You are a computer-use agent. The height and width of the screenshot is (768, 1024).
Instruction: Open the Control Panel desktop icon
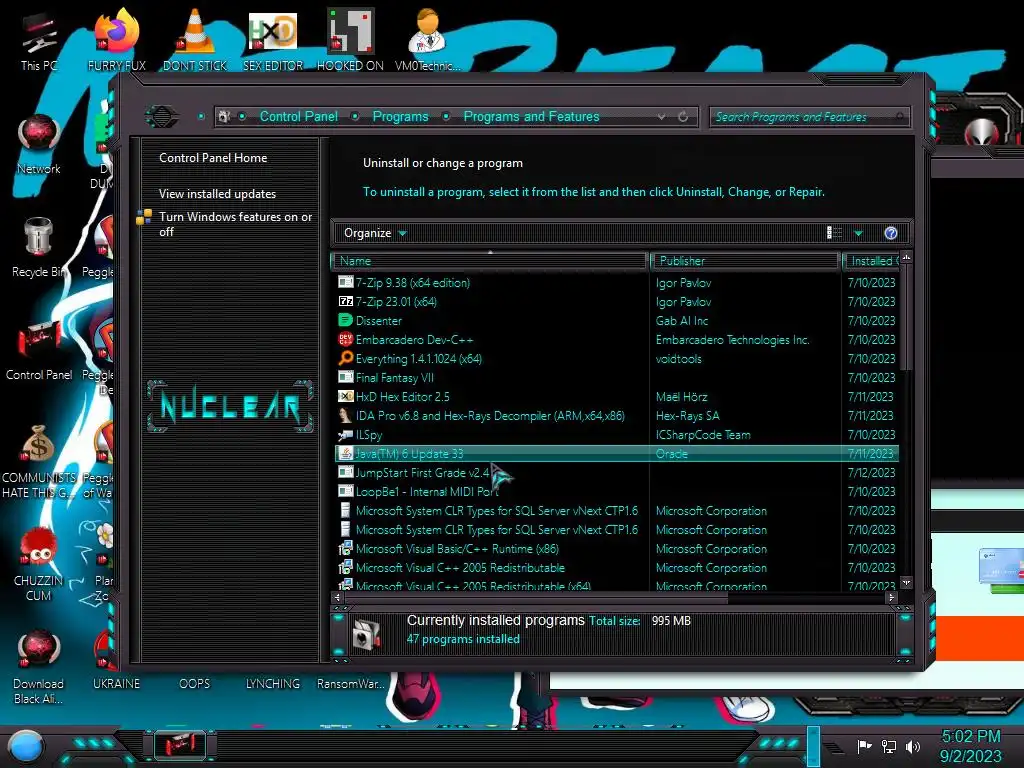39,351
